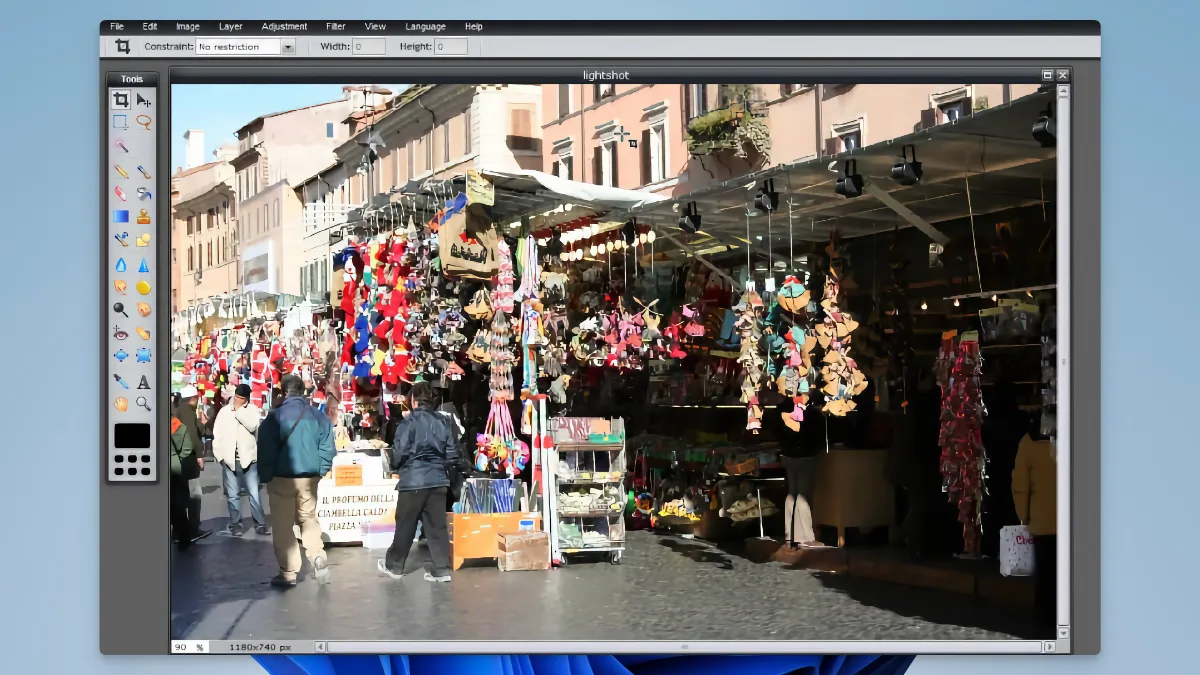Open the Constraint dropdown list
This screenshot has width=1200, height=675.
(288, 47)
